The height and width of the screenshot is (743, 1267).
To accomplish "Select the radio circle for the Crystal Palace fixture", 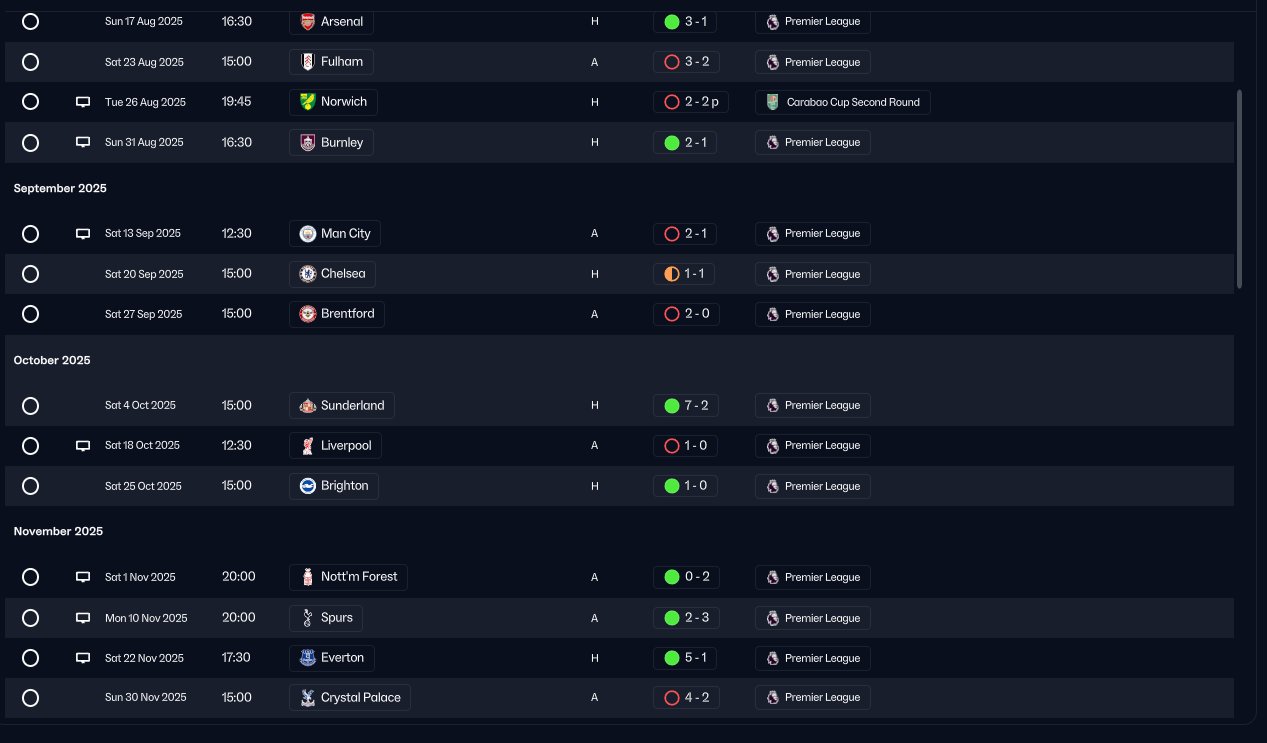I will (30, 698).
